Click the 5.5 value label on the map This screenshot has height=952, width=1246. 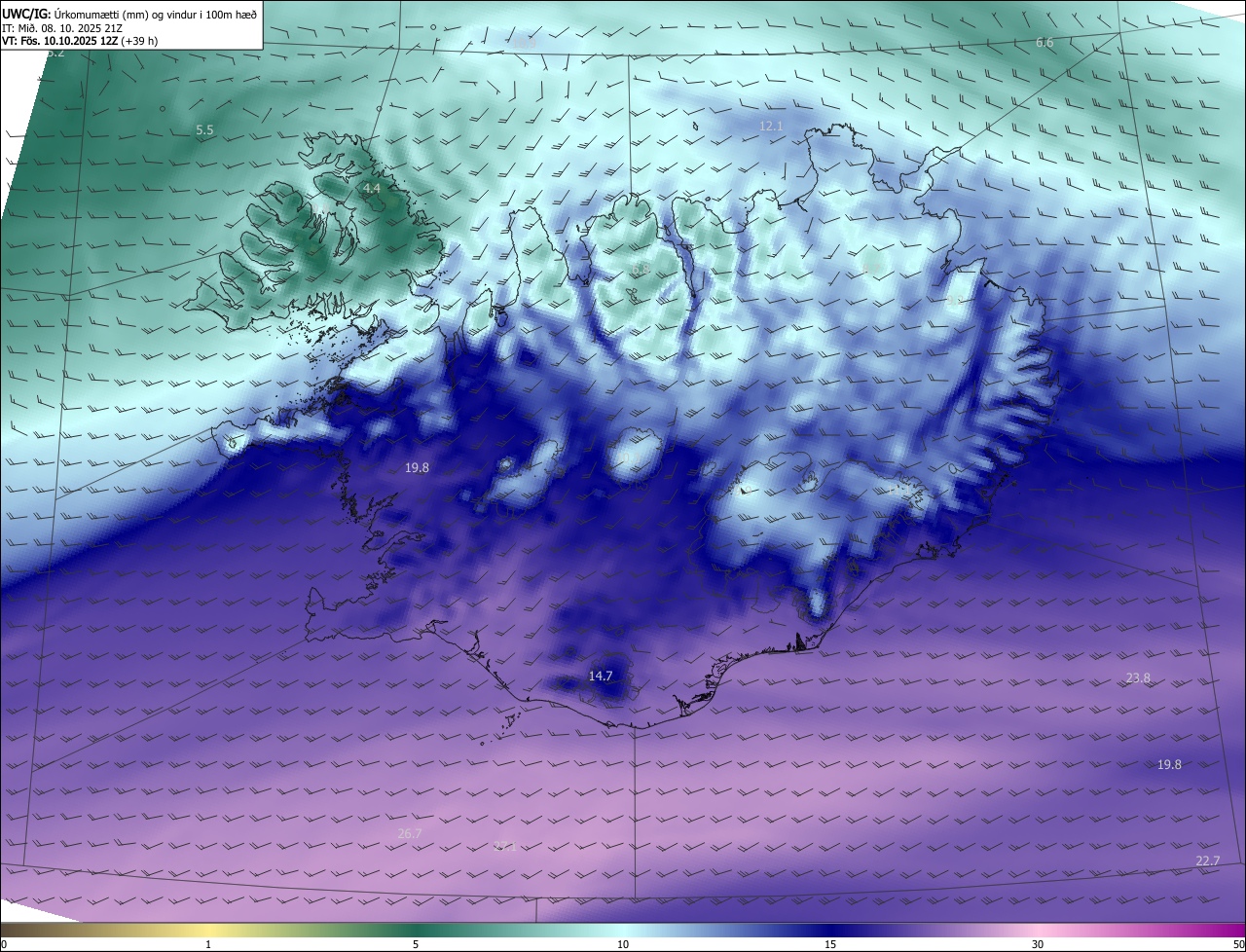(204, 129)
